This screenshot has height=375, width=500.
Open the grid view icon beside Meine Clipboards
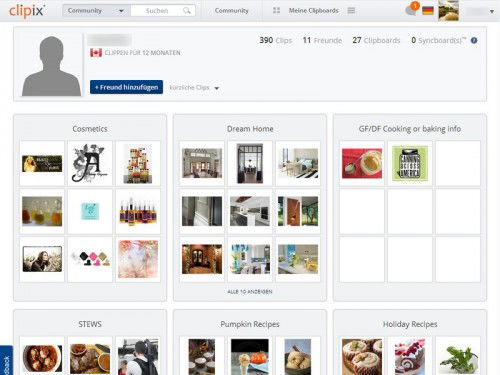[x=276, y=11]
